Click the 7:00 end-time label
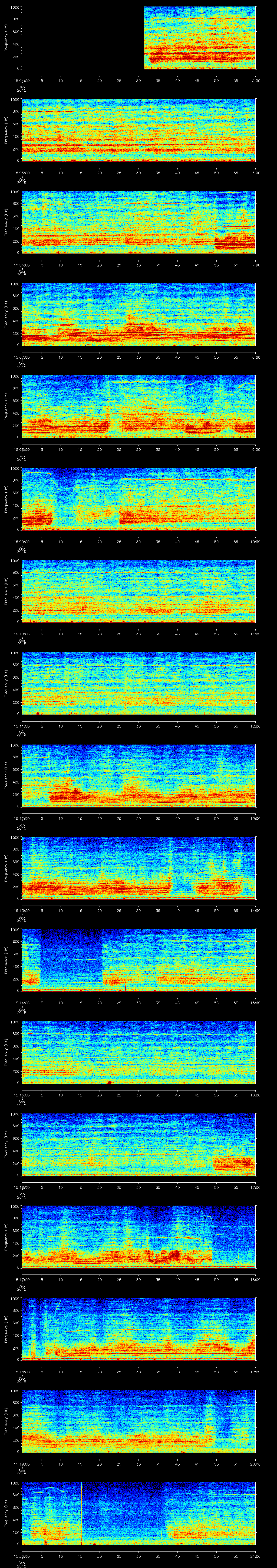Viewport: 277px width, 1568px height. click(x=256, y=265)
